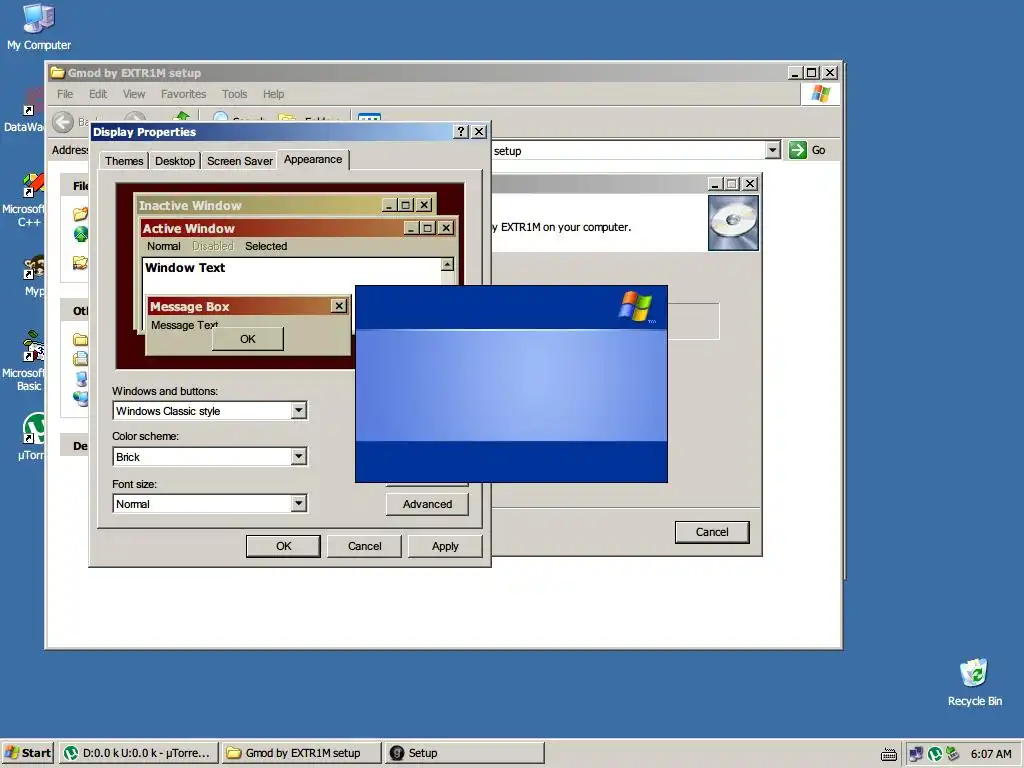Click the Explorer address field showing setup
Viewport: 1024px width, 768px height.
628,151
